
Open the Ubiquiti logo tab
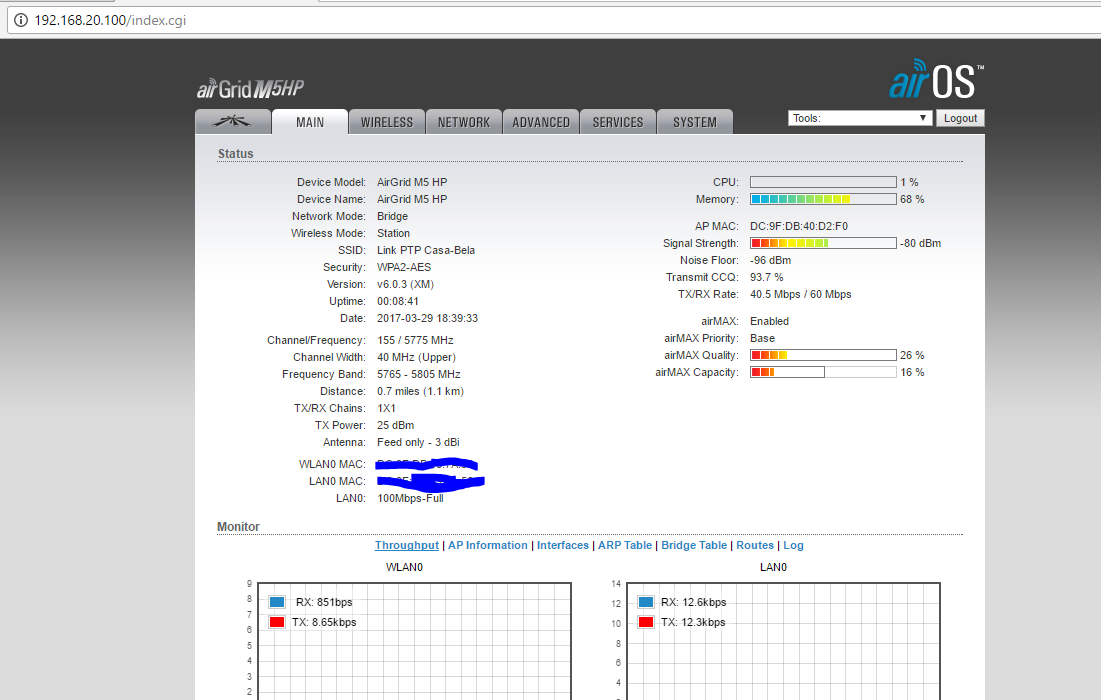click(232, 121)
